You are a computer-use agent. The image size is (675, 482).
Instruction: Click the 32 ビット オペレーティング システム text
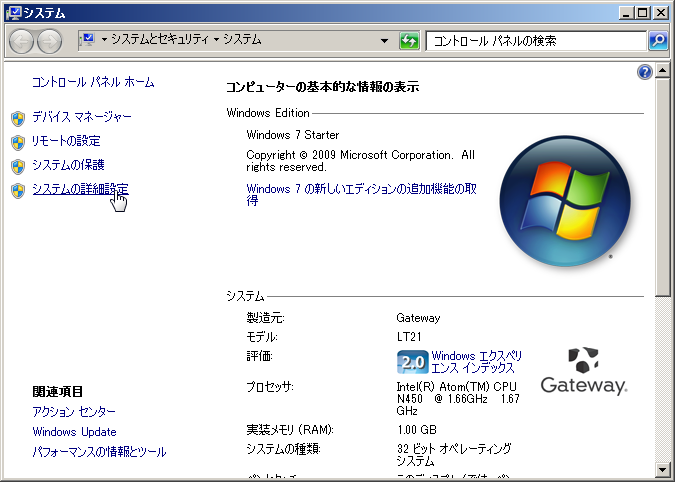point(454,455)
